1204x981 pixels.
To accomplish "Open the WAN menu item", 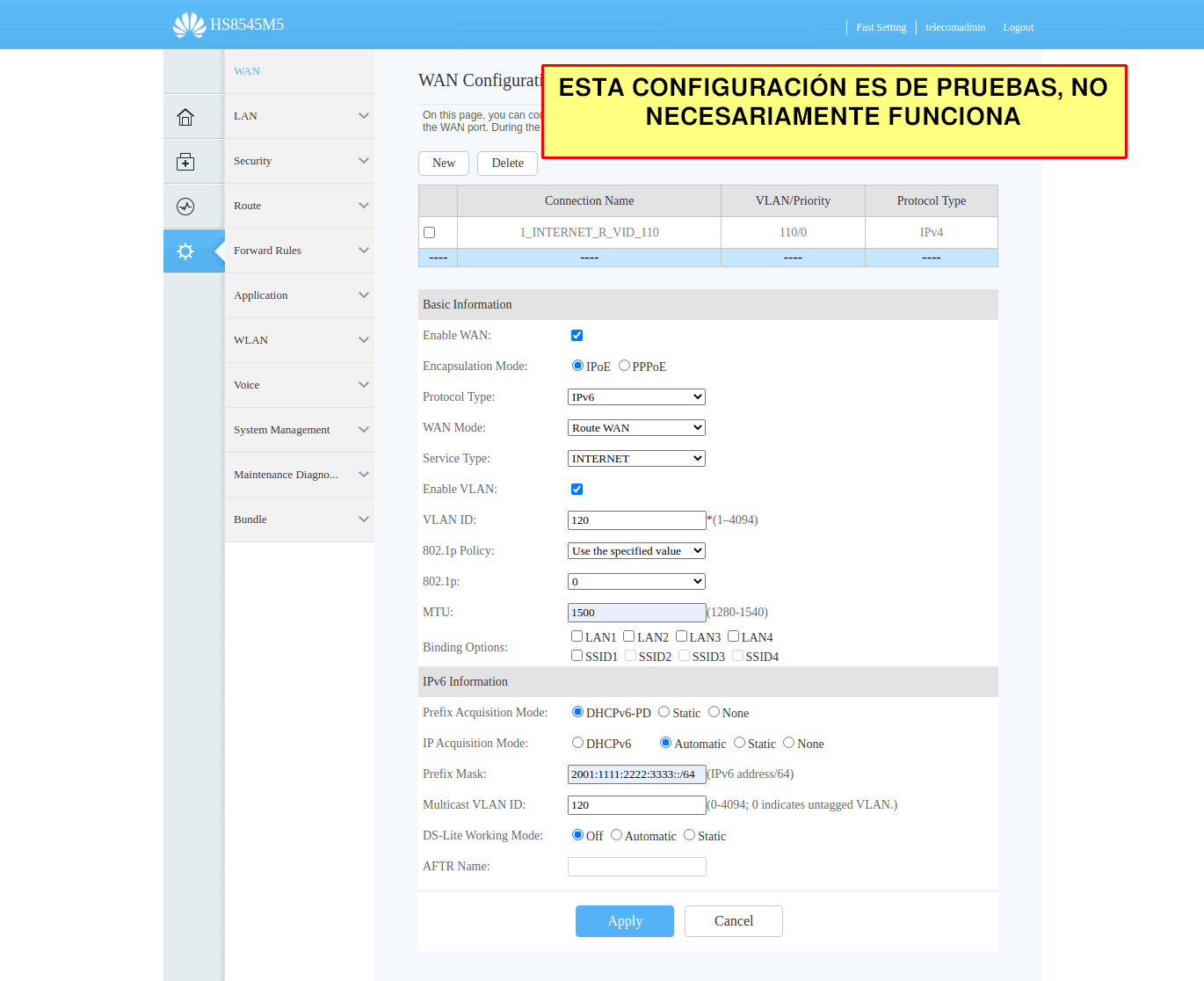I will click(247, 71).
